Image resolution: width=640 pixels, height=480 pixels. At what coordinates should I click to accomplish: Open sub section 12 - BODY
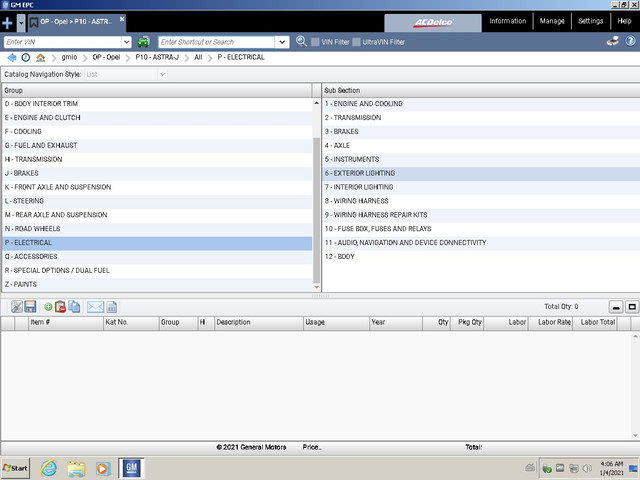pos(481,256)
